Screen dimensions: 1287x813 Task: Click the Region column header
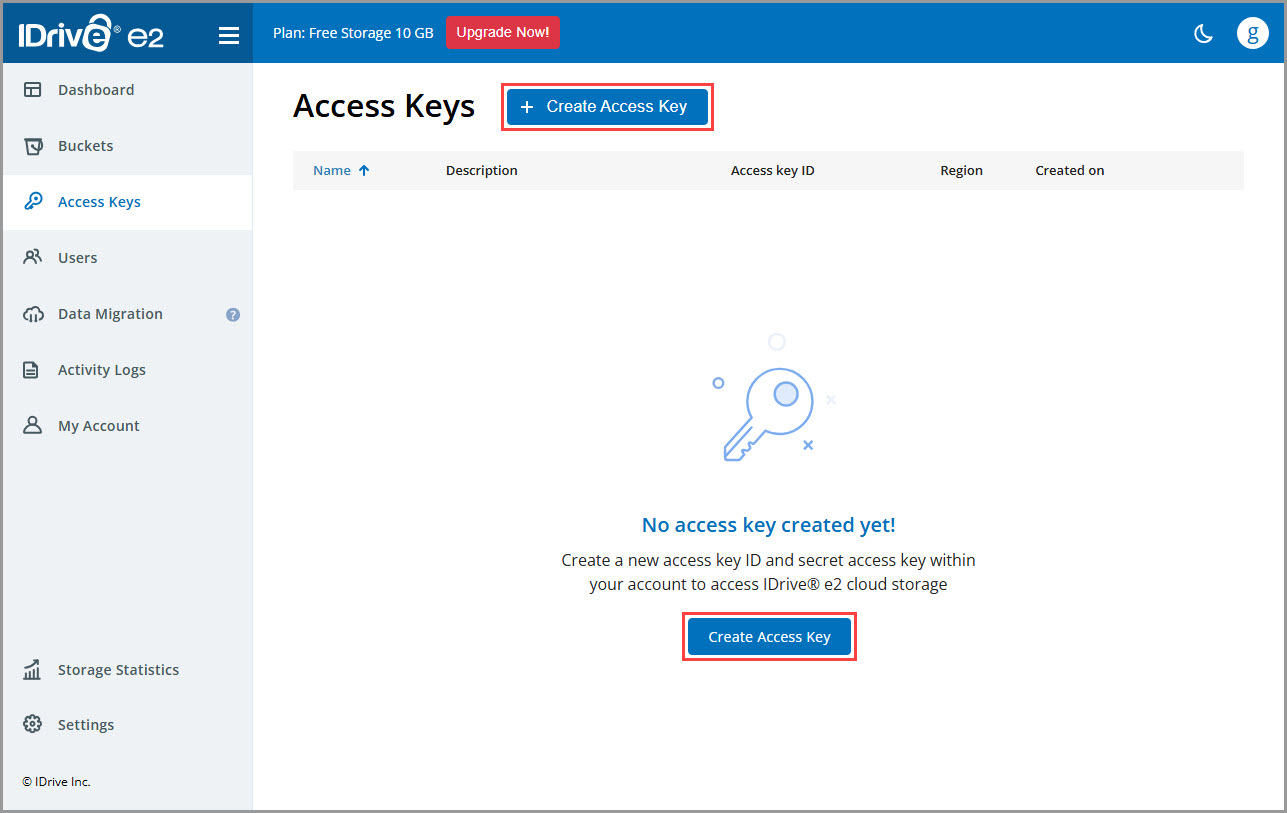pos(961,171)
